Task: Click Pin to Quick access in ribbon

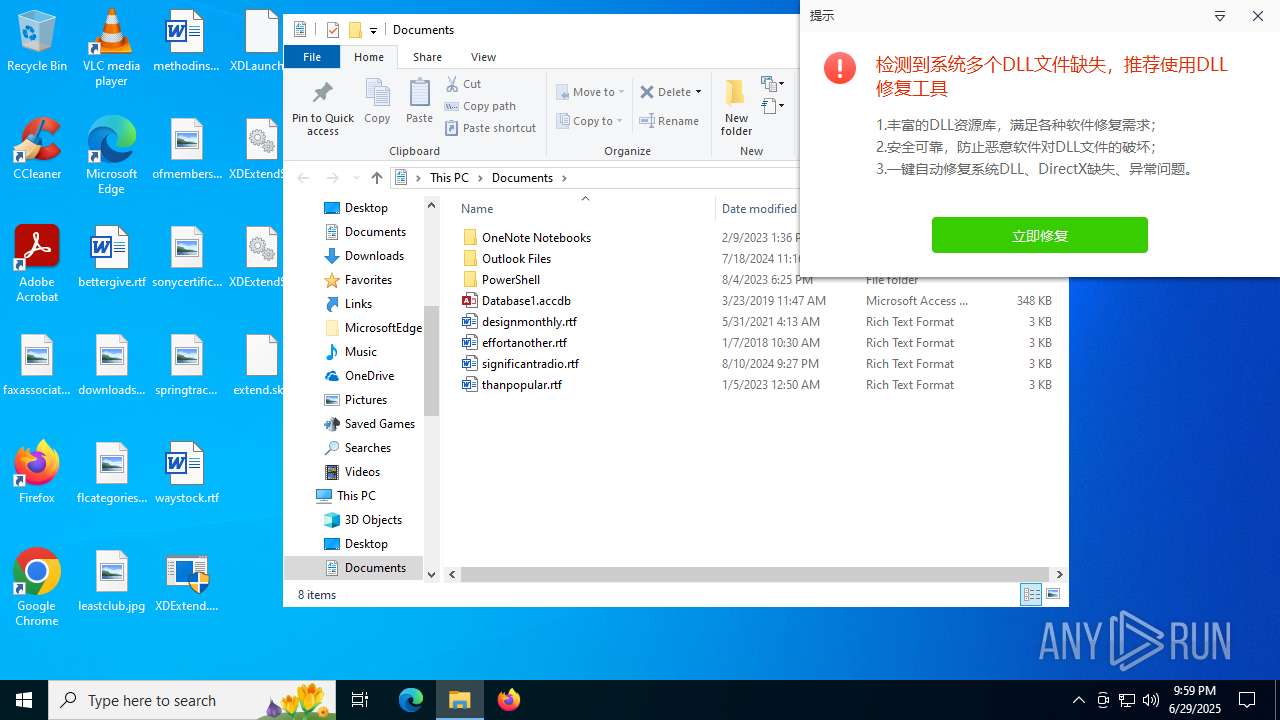Action: 323,108
